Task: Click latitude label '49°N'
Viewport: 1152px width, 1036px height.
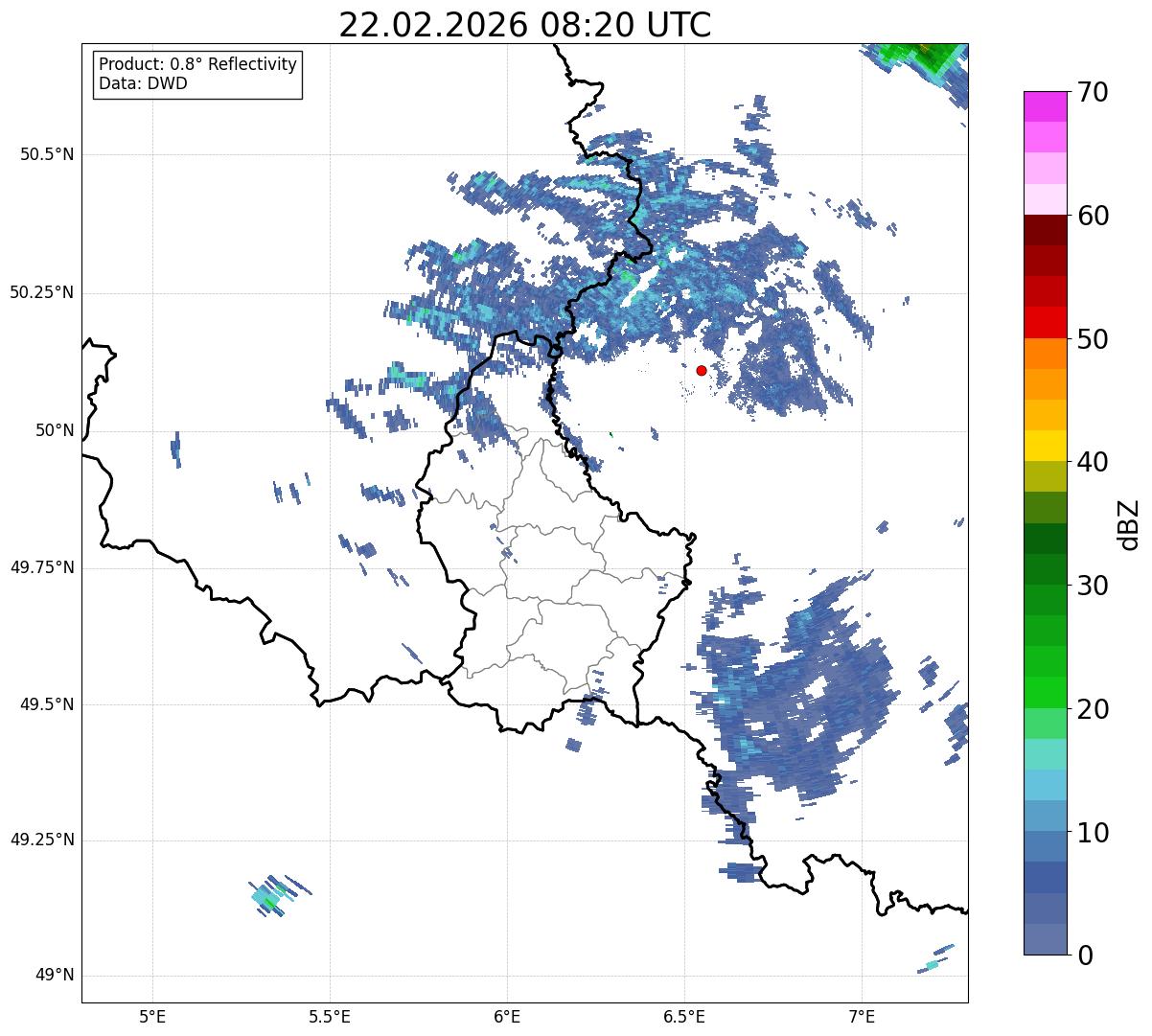Action: click(x=55, y=976)
